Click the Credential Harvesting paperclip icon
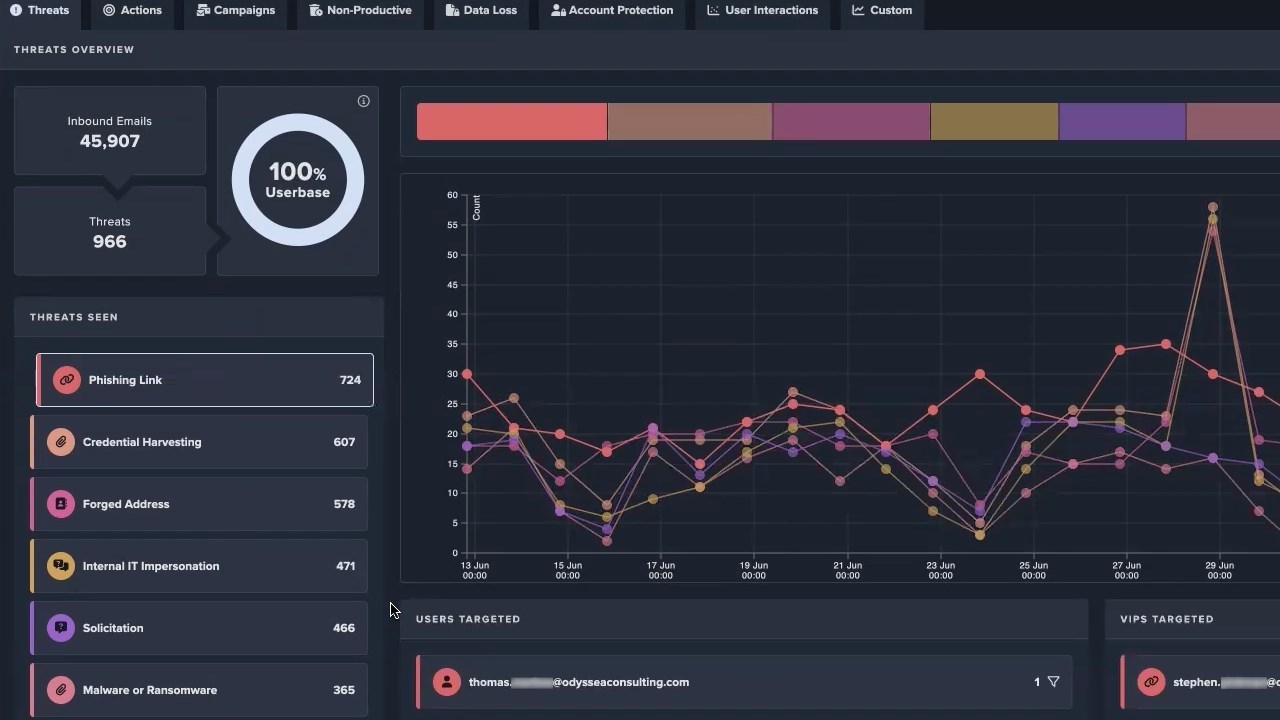Image resolution: width=1280 pixels, height=720 pixels. [61, 442]
